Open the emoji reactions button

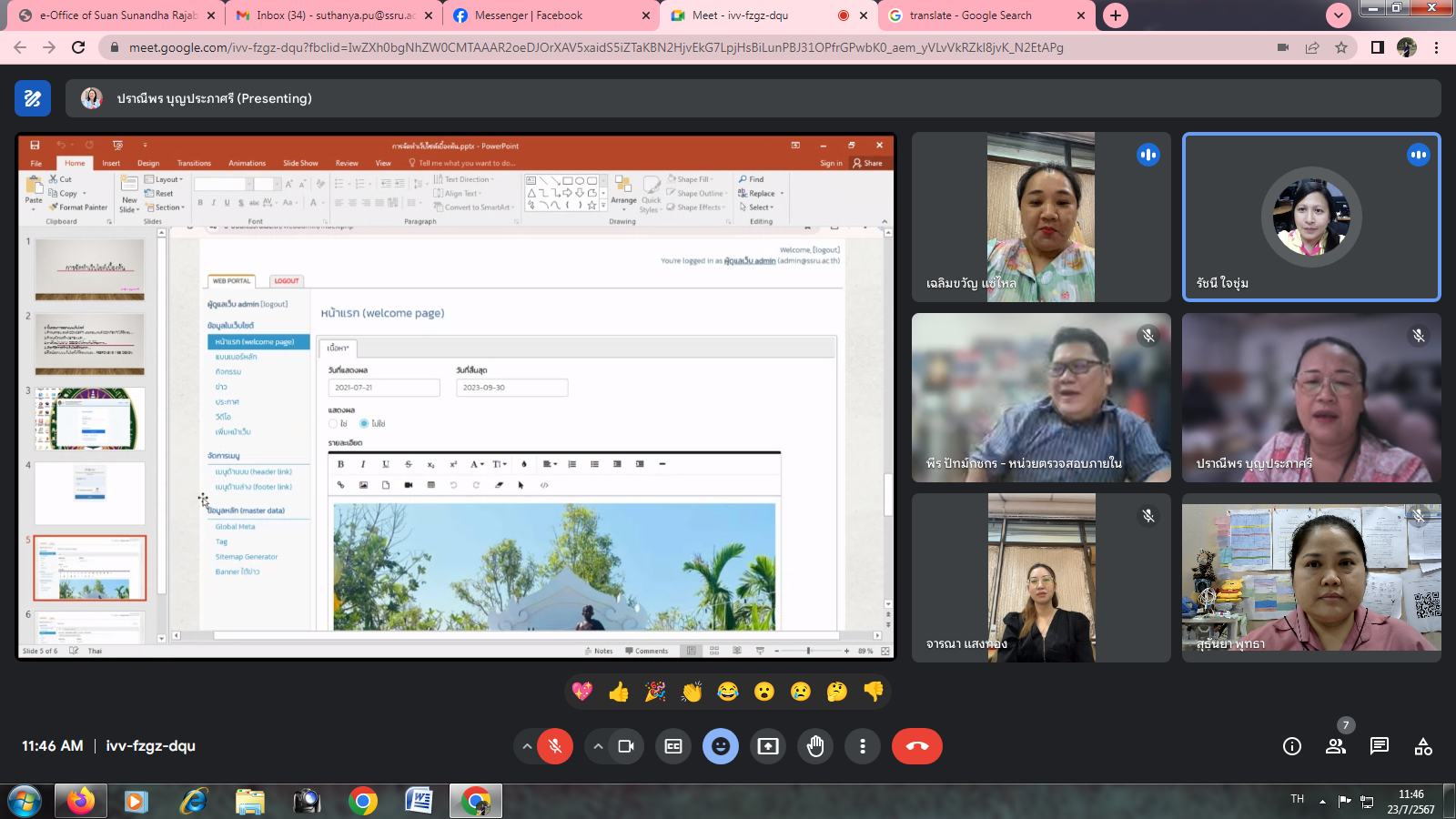point(720,746)
